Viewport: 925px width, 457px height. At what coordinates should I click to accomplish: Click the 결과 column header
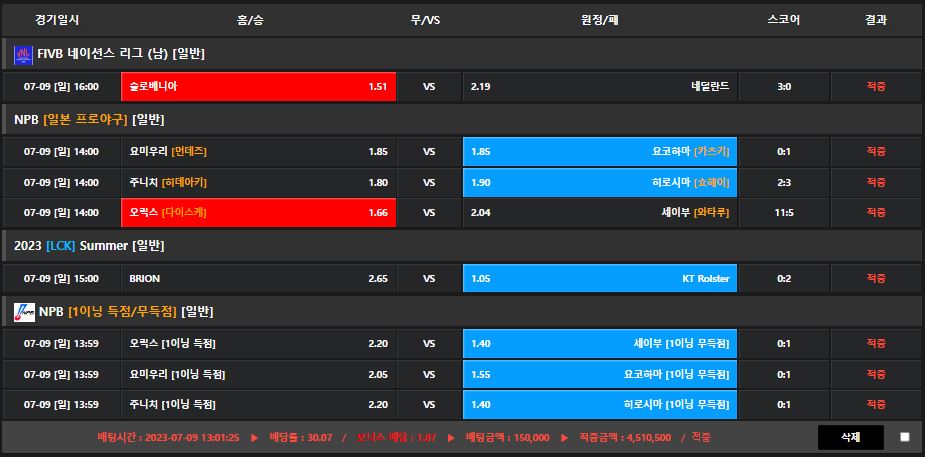(876, 20)
